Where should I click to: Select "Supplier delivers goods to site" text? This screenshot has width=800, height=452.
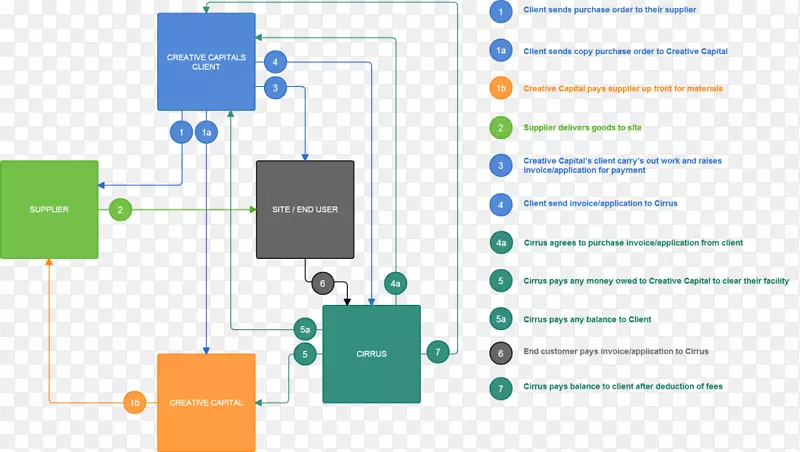(582, 128)
